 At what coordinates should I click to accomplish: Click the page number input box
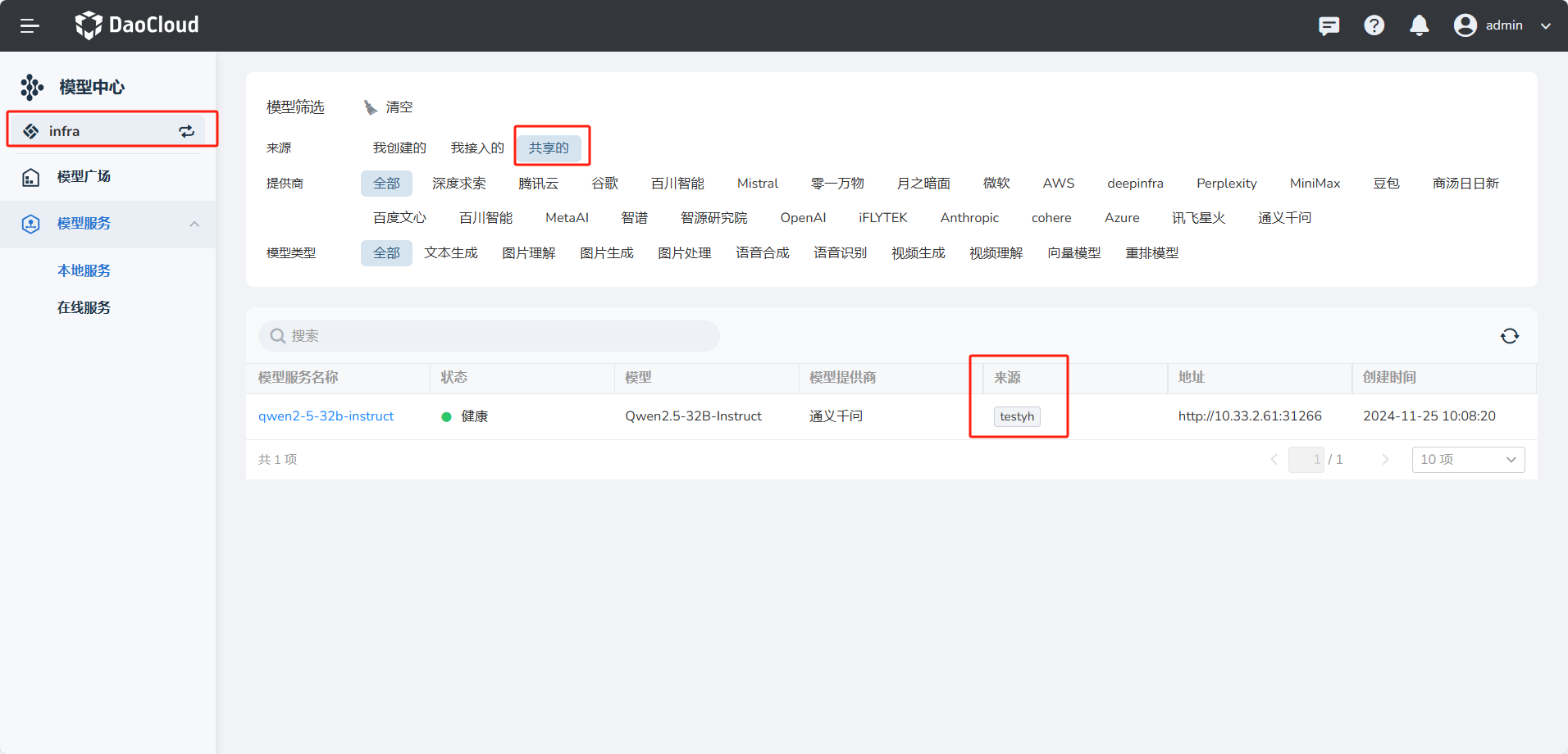(1306, 460)
